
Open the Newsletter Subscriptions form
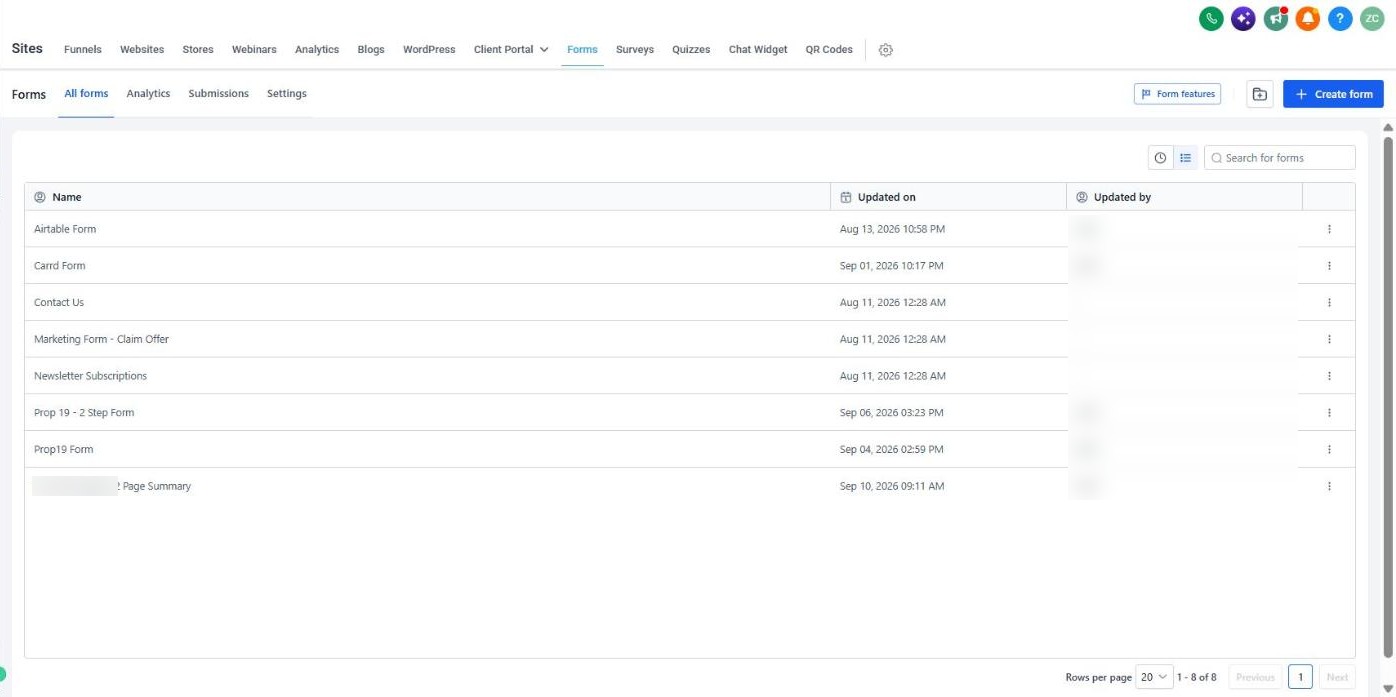tap(90, 376)
